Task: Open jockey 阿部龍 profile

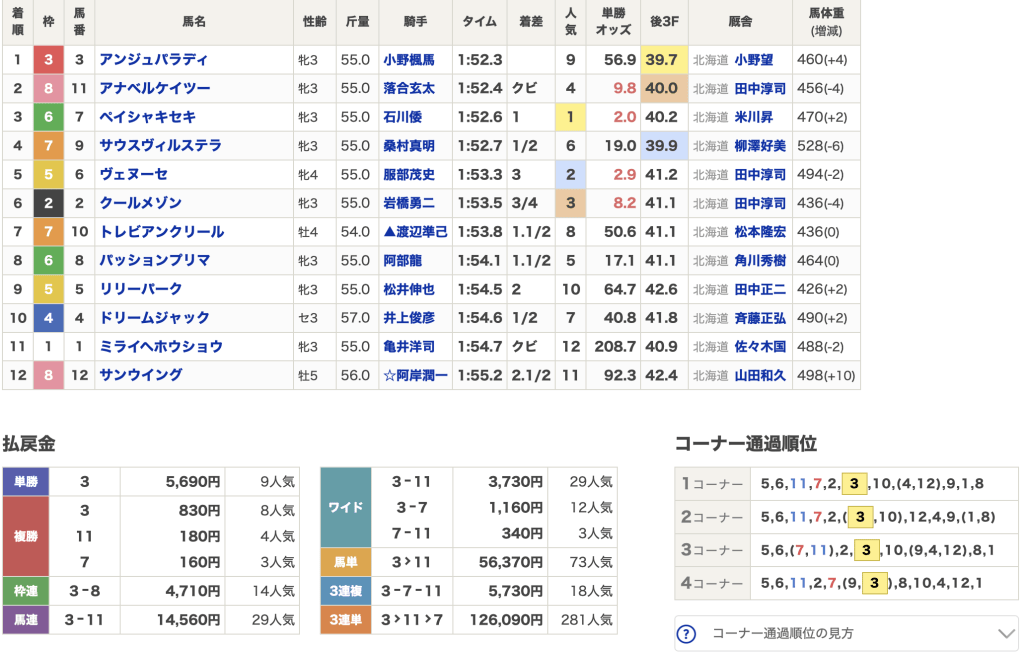Action: (x=402, y=261)
